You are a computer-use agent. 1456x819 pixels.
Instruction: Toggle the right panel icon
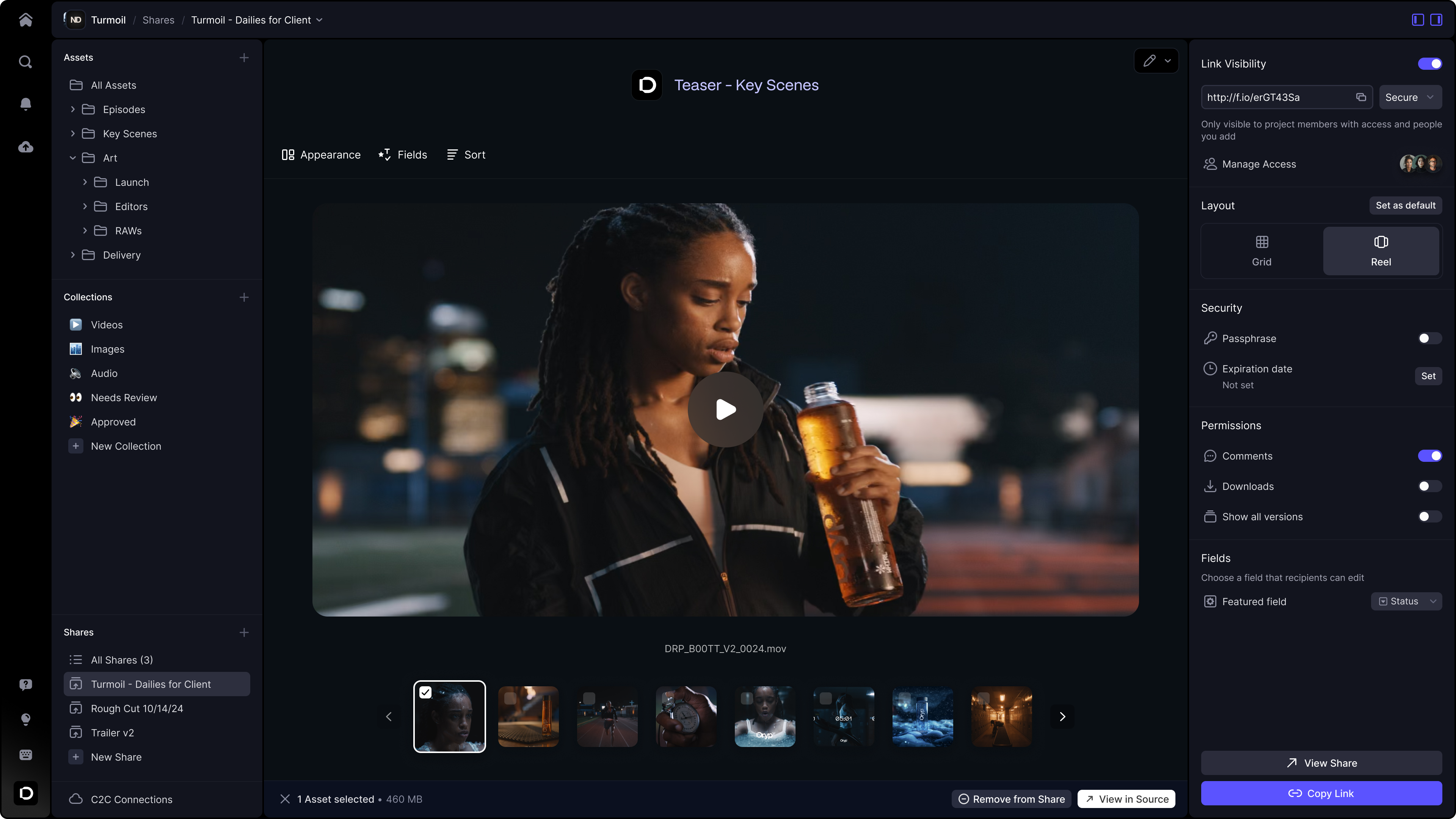coord(1436,20)
